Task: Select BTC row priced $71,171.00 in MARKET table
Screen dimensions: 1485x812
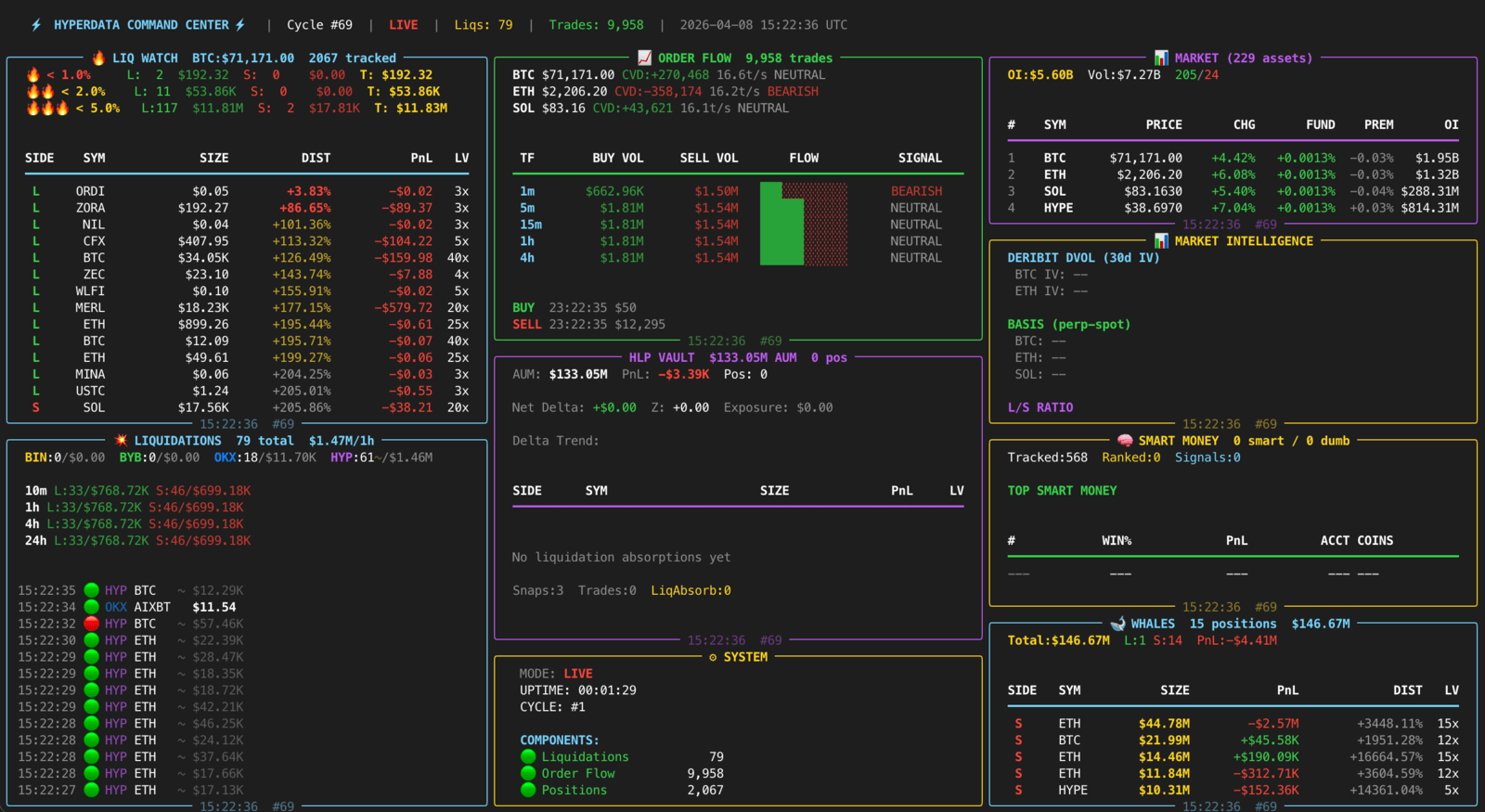Action: [1233, 158]
